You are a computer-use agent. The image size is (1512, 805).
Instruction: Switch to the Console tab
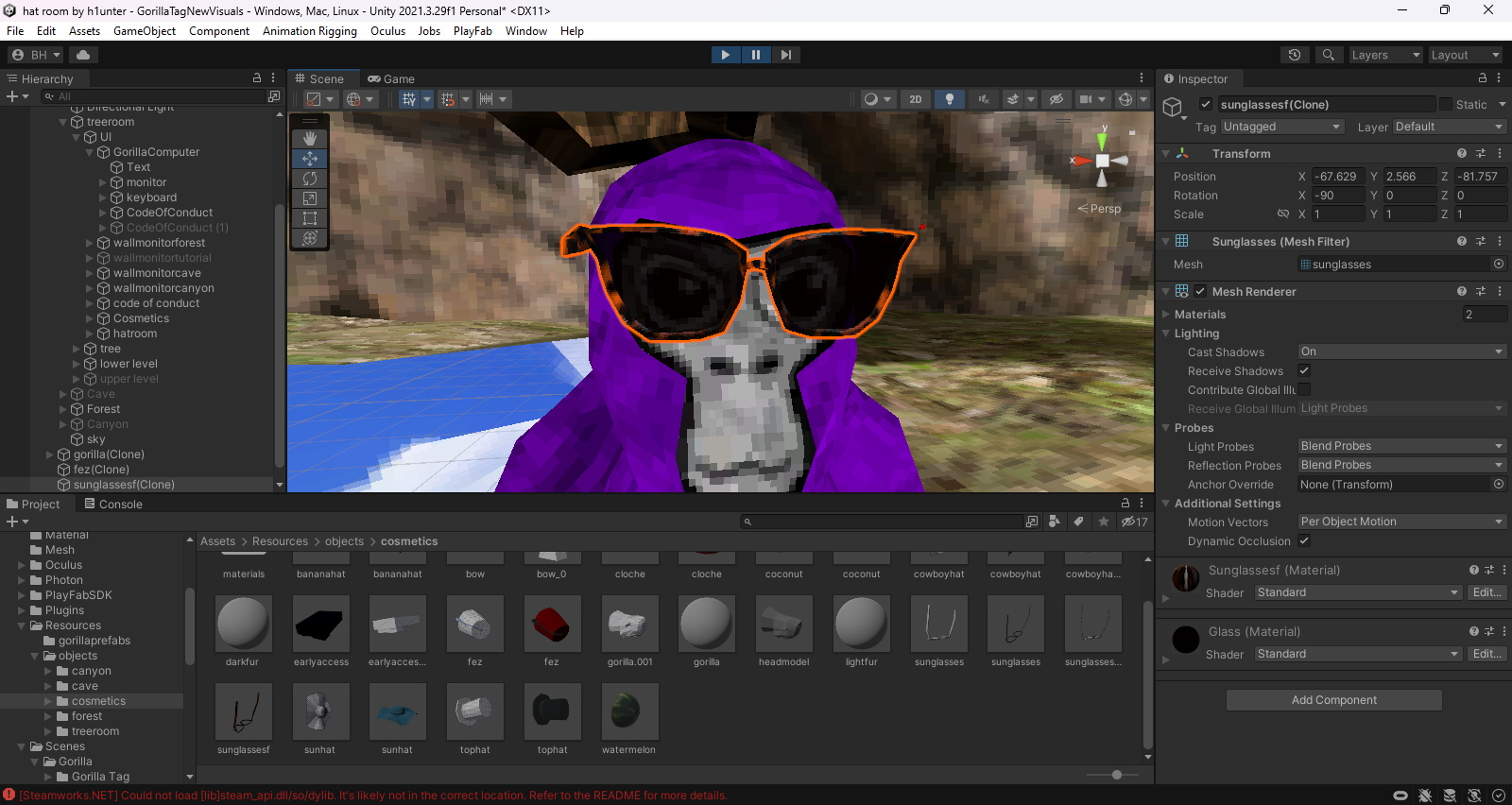pos(113,504)
